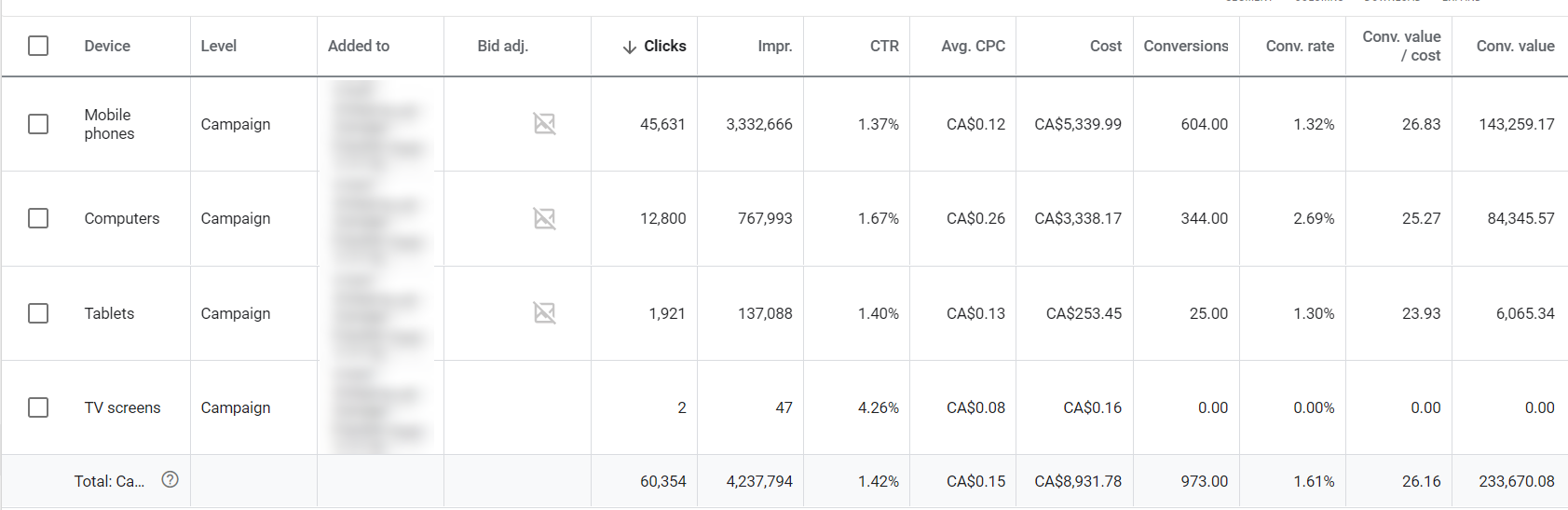The height and width of the screenshot is (510, 1568).
Task: Click the bid adjustment icon for Mobile phones
Action: pyautogui.click(x=544, y=123)
